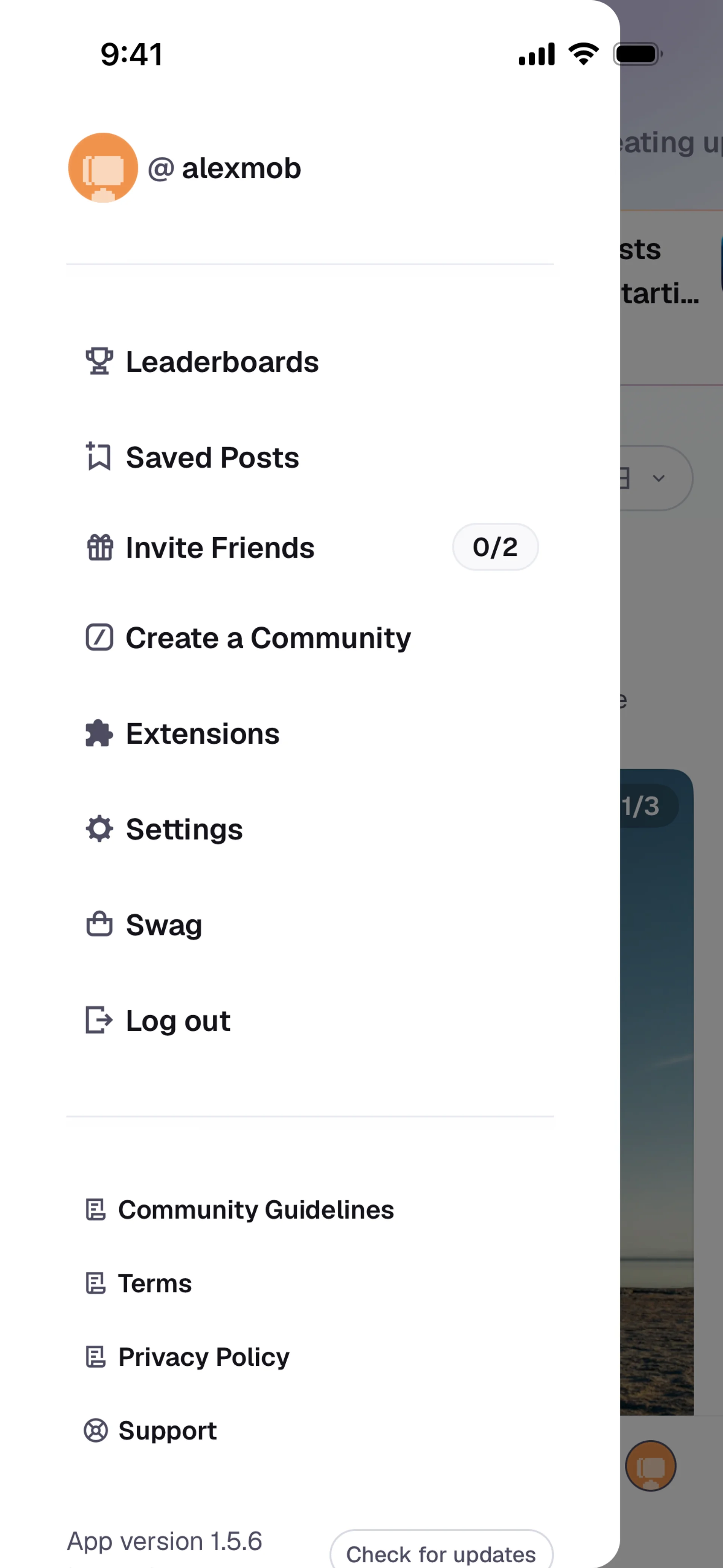Open Saved Posts from the menu
Screen dimensions: 723x1568
(x=212, y=458)
